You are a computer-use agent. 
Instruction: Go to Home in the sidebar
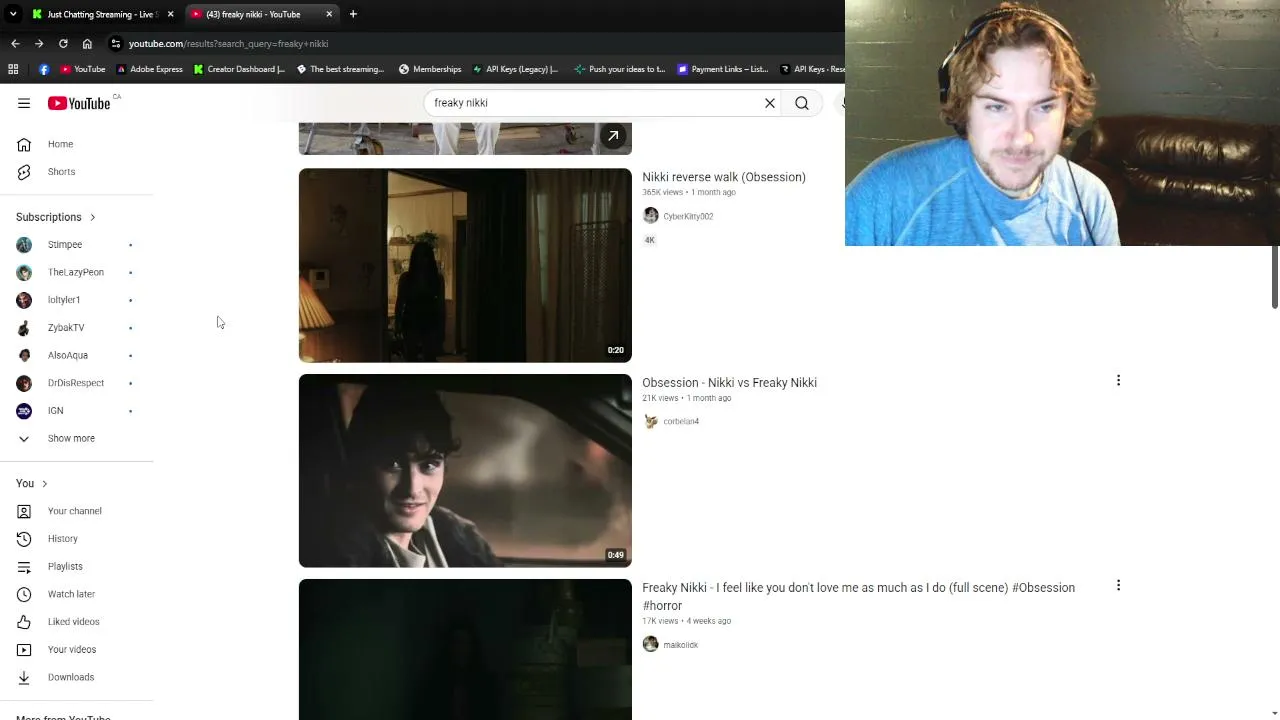tap(60, 144)
